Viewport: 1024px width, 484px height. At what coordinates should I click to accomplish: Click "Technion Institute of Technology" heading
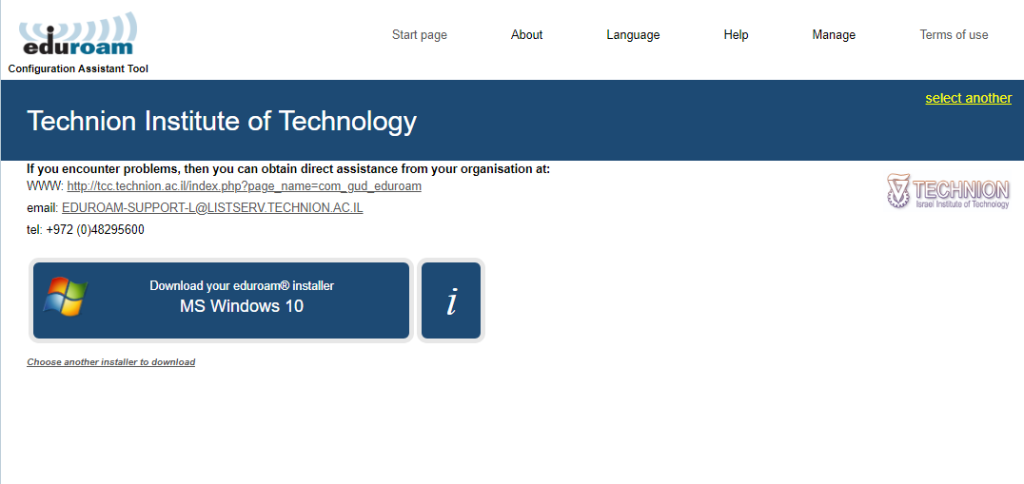pyautogui.click(x=221, y=121)
